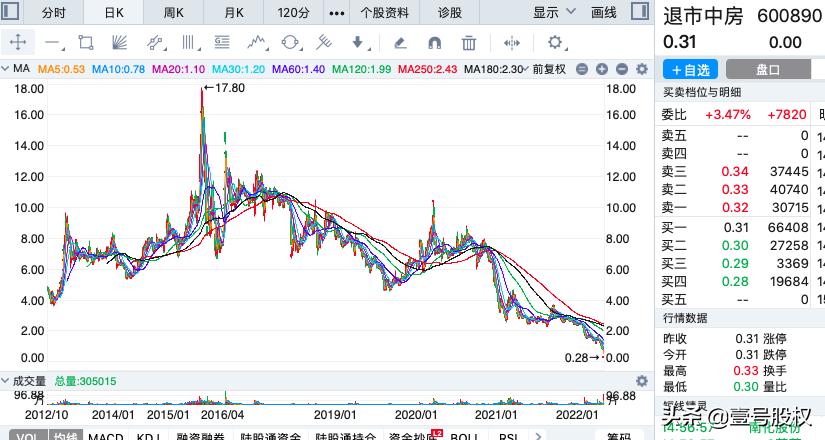Viewport: 825px width, 440px height.
Task: Select the KDJ indicator tab
Action: pos(148,436)
